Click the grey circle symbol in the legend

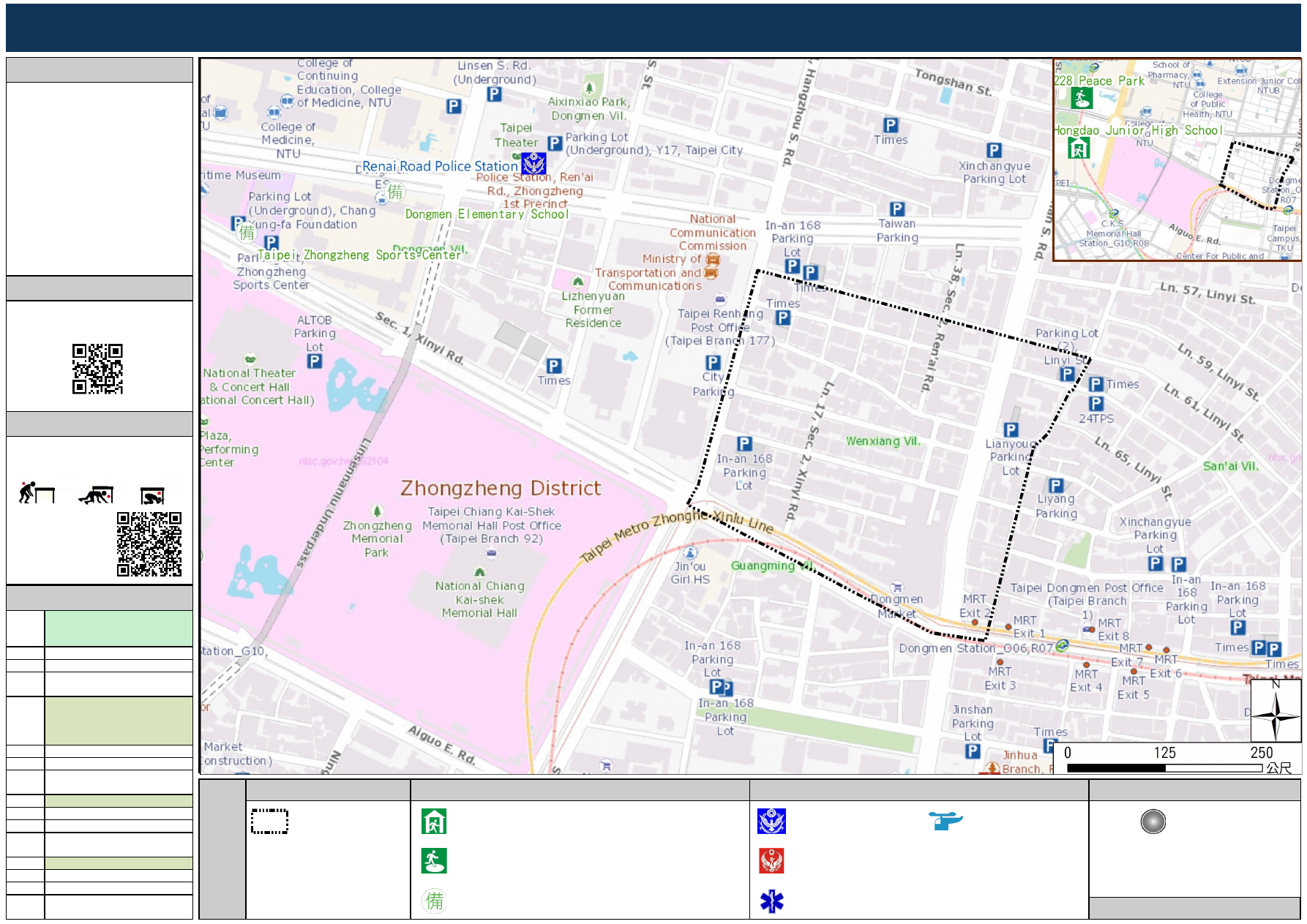(x=1153, y=822)
